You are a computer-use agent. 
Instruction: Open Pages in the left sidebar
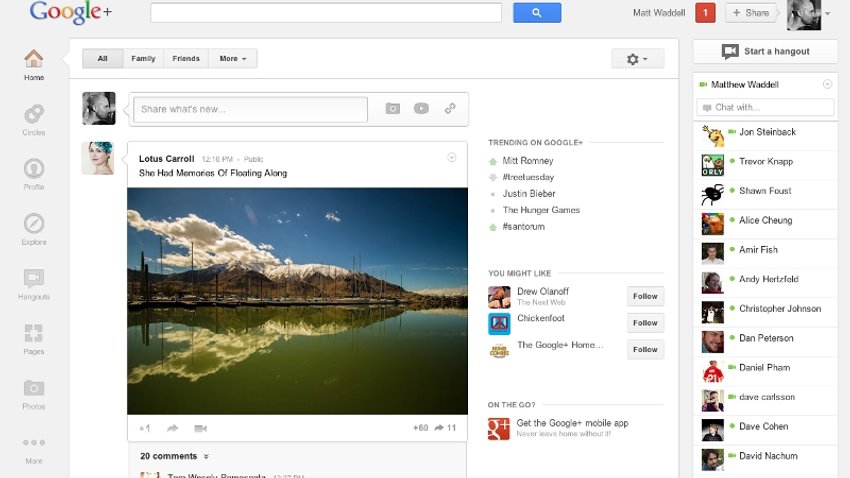(34, 339)
